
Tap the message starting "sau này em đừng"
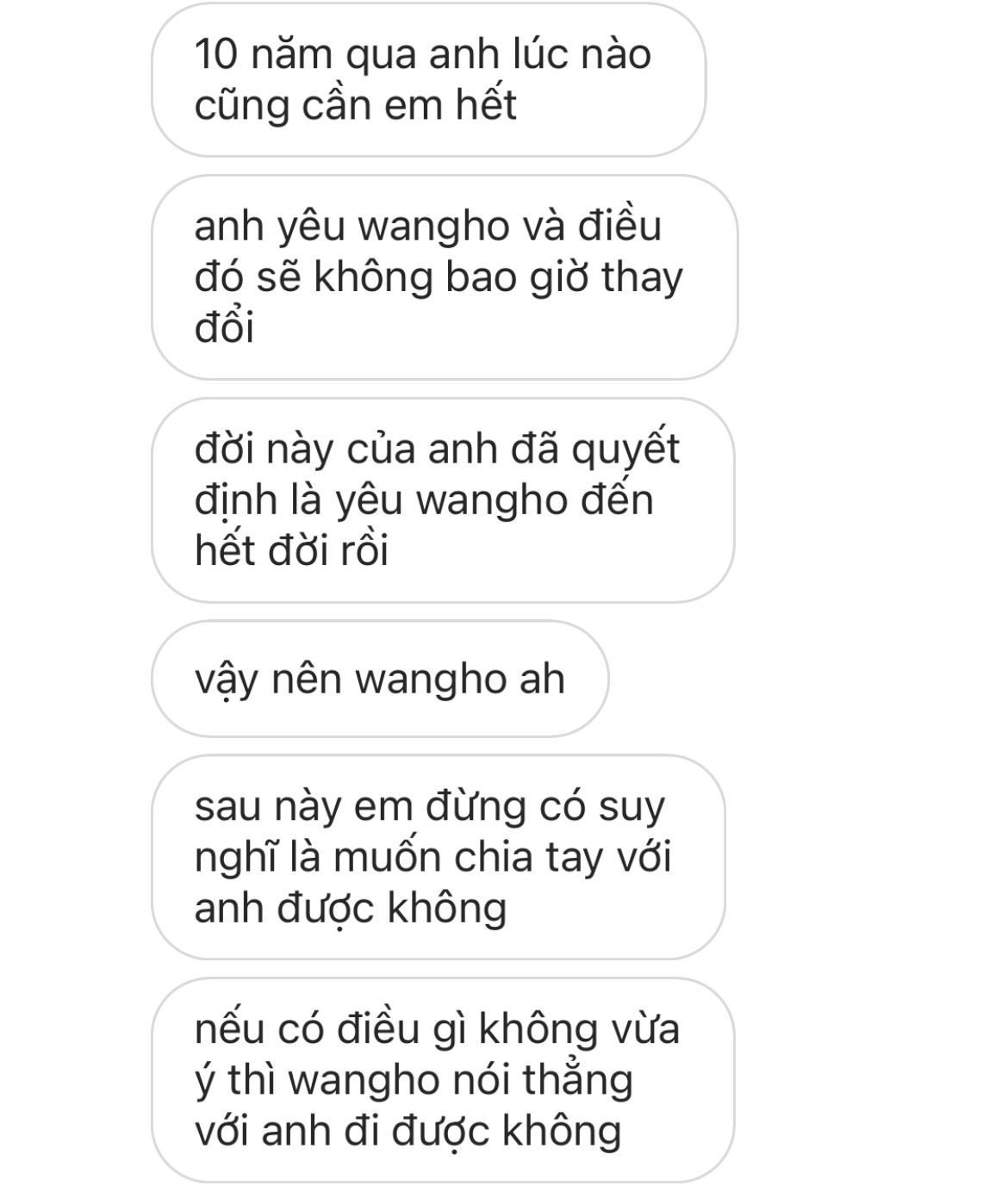click(439, 858)
